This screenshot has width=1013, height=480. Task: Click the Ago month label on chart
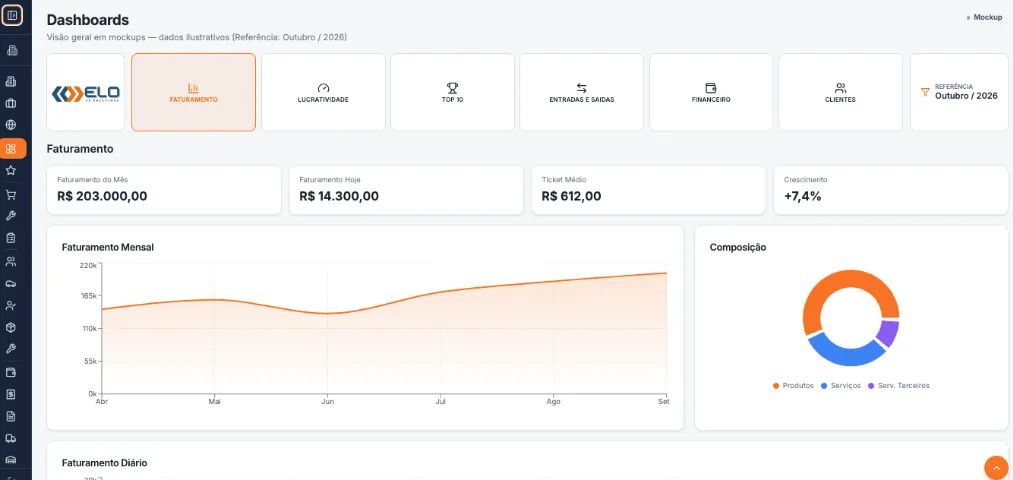(x=553, y=401)
